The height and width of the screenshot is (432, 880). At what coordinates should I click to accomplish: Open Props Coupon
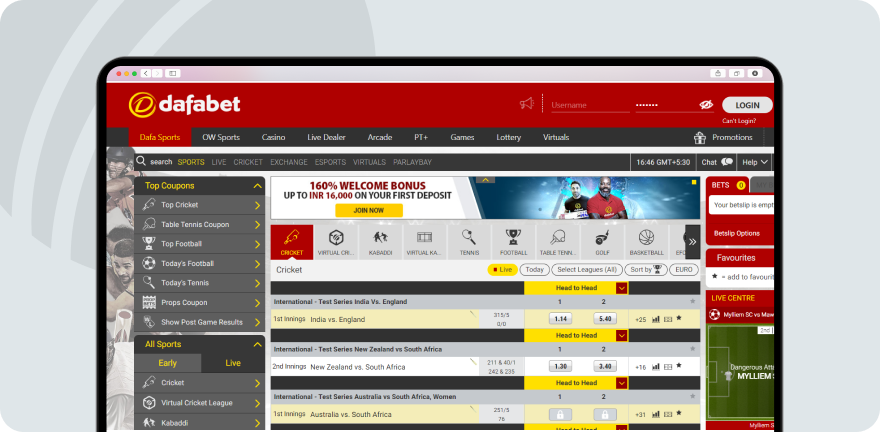[199, 303]
